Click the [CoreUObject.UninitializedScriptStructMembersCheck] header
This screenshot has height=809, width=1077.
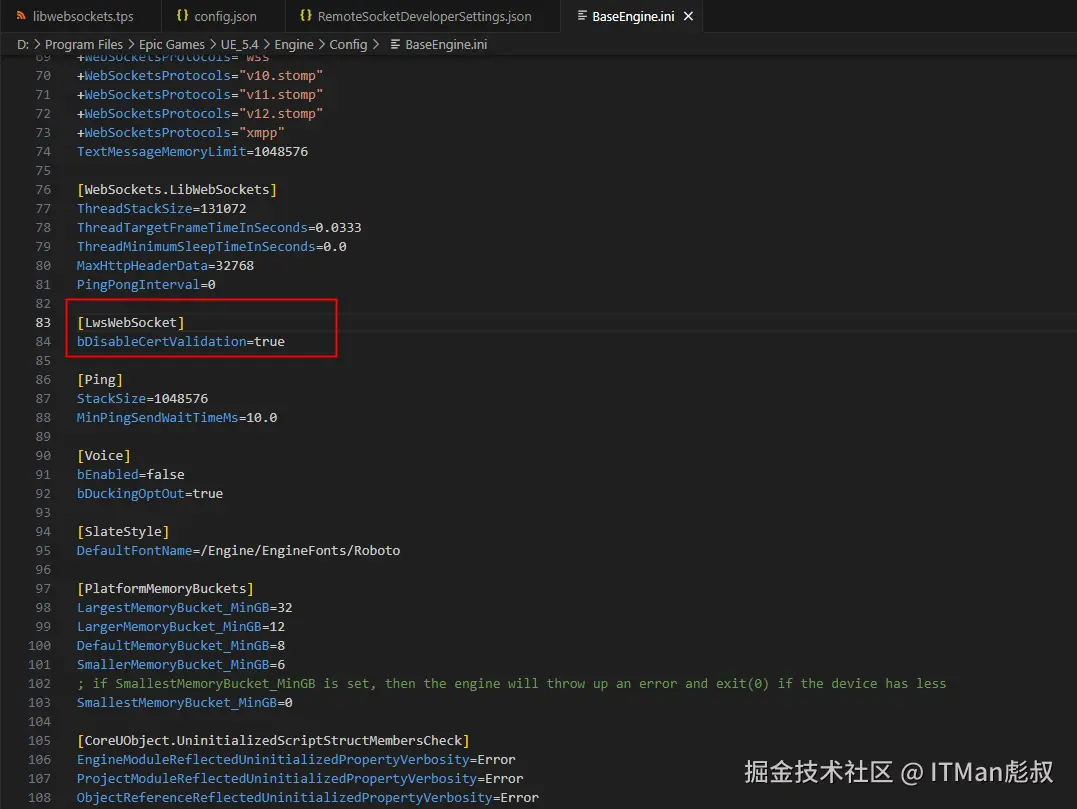pyautogui.click(x=273, y=740)
